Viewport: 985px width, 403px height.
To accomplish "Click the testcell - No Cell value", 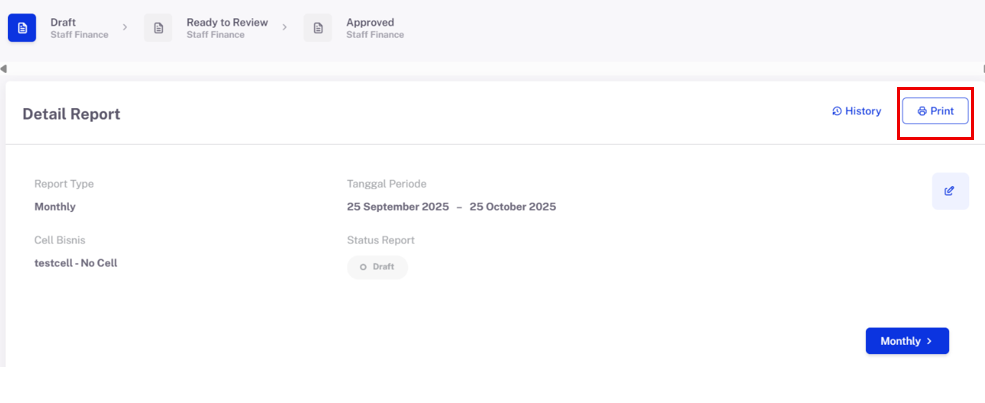I will click(x=76, y=263).
